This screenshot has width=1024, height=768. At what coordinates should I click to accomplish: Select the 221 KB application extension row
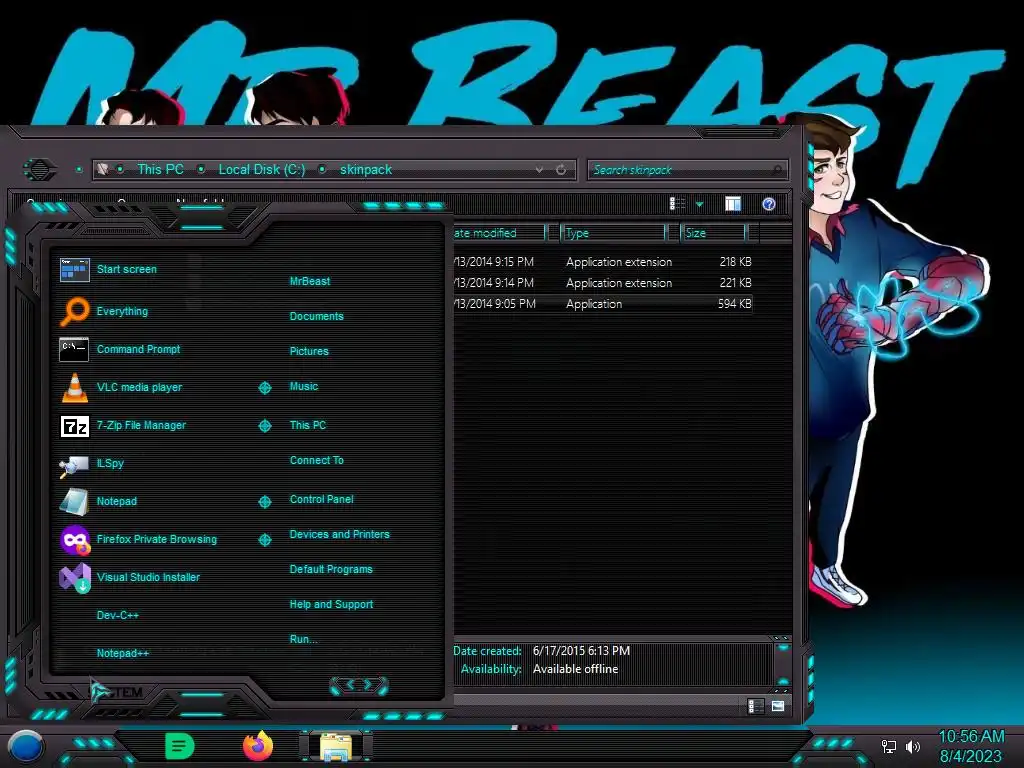click(x=602, y=283)
